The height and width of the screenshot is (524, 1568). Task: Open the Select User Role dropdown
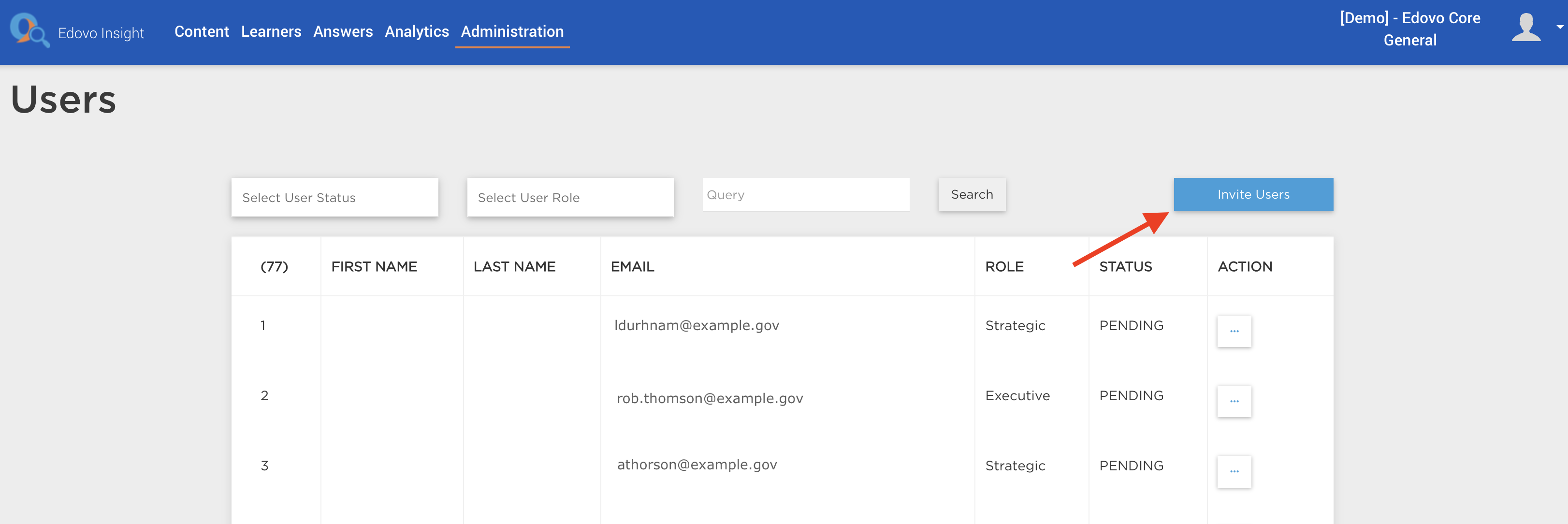[570, 197]
